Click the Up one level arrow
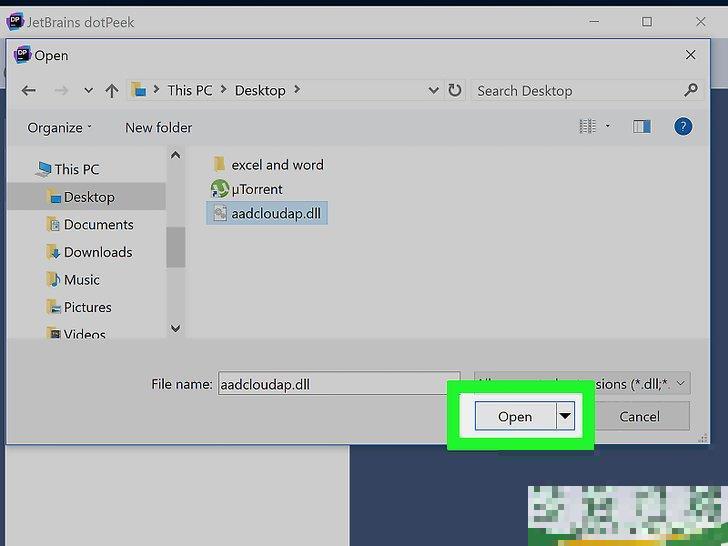 coord(111,91)
